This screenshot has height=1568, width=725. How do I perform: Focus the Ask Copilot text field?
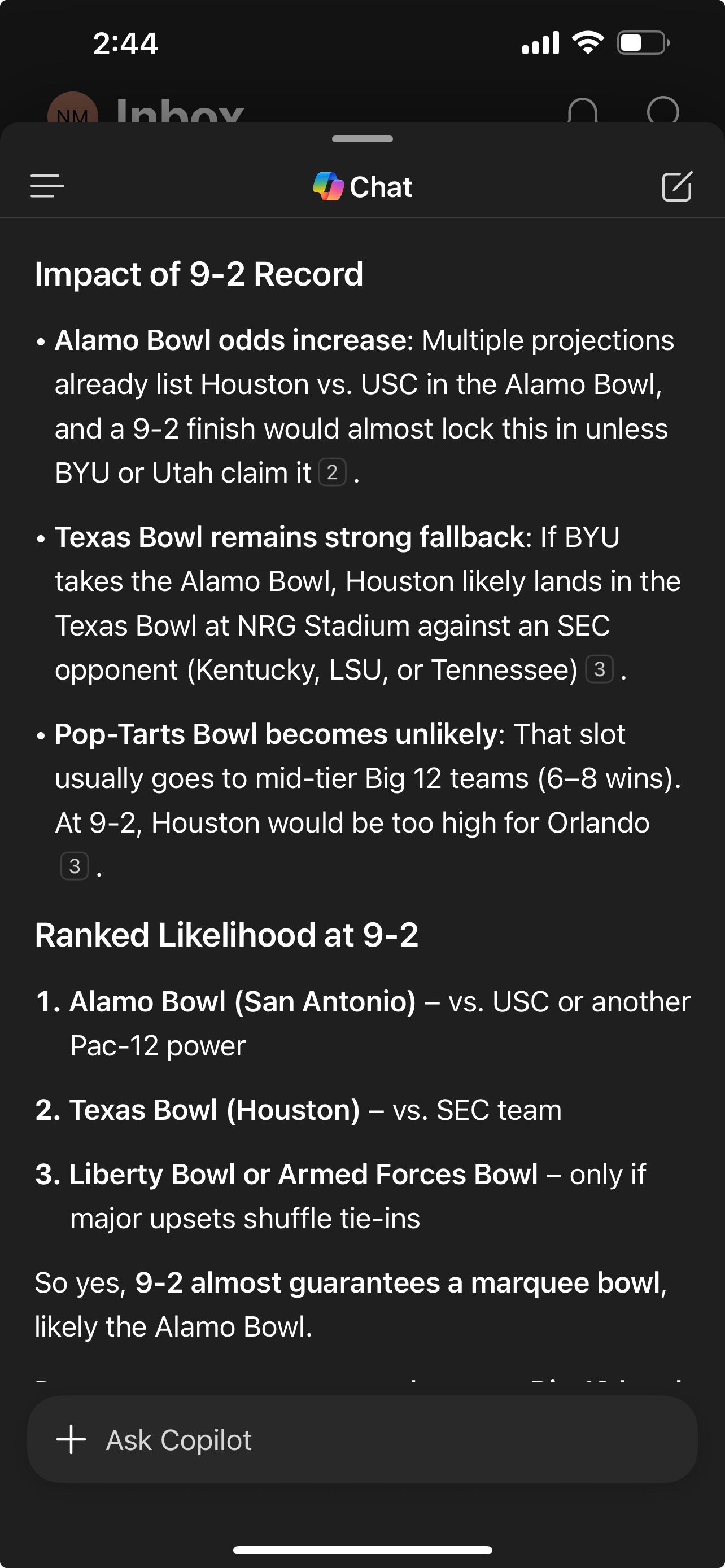[x=390, y=1439]
